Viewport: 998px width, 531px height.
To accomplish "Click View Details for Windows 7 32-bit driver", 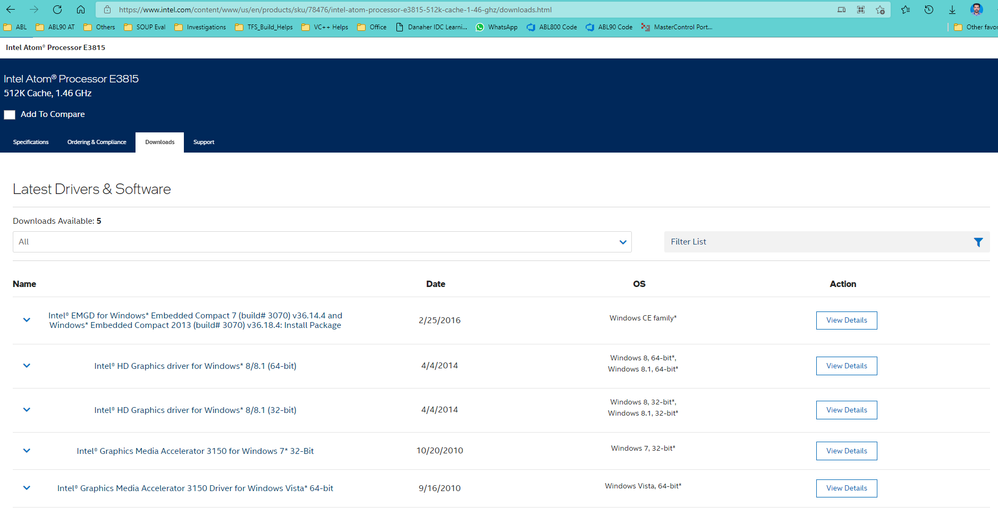I will [846, 451].
